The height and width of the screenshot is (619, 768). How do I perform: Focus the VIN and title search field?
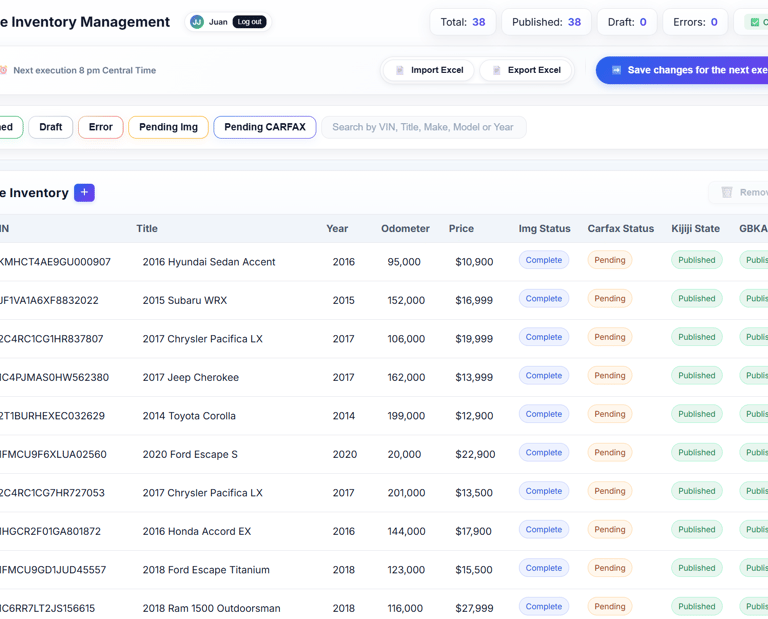click(x=423, y=127)
